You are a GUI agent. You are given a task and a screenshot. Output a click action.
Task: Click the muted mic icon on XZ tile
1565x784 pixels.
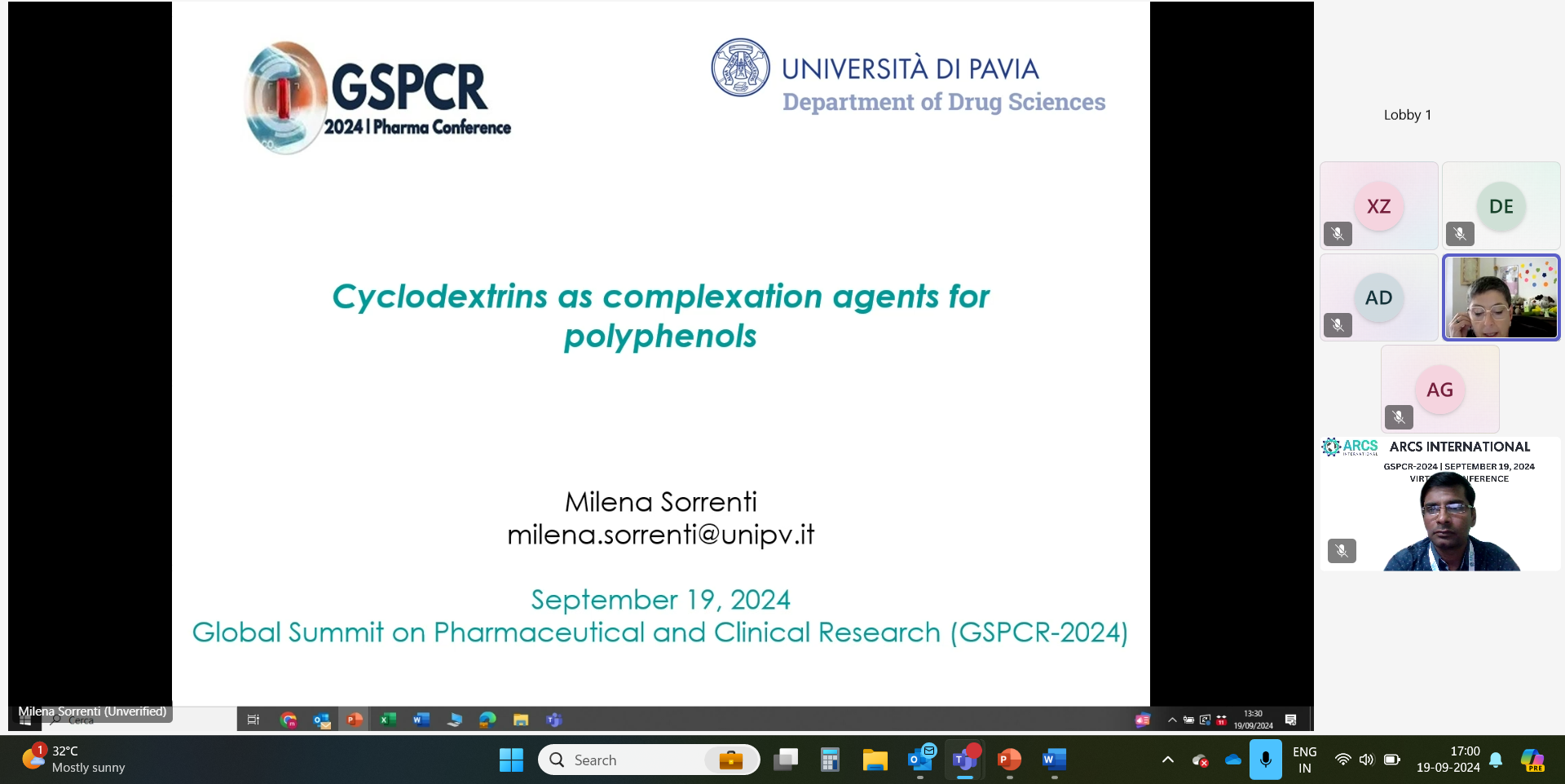coord(1338,234)
